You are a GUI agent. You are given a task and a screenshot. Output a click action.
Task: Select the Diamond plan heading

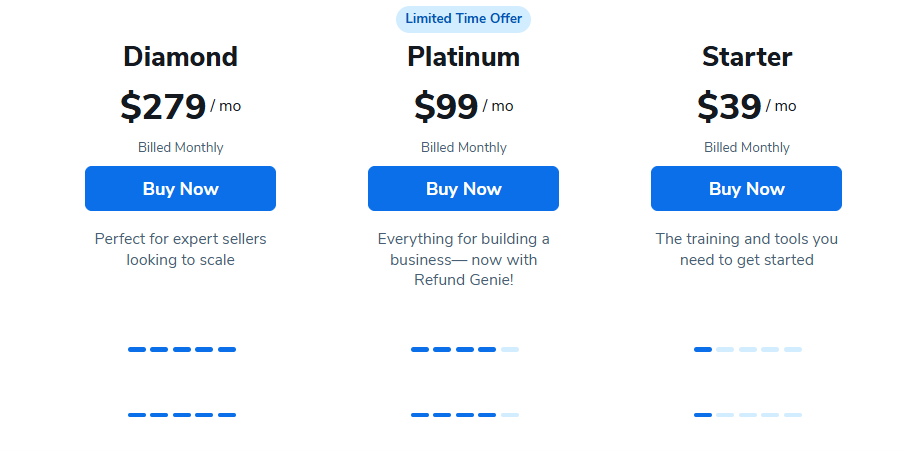point(180,57)
